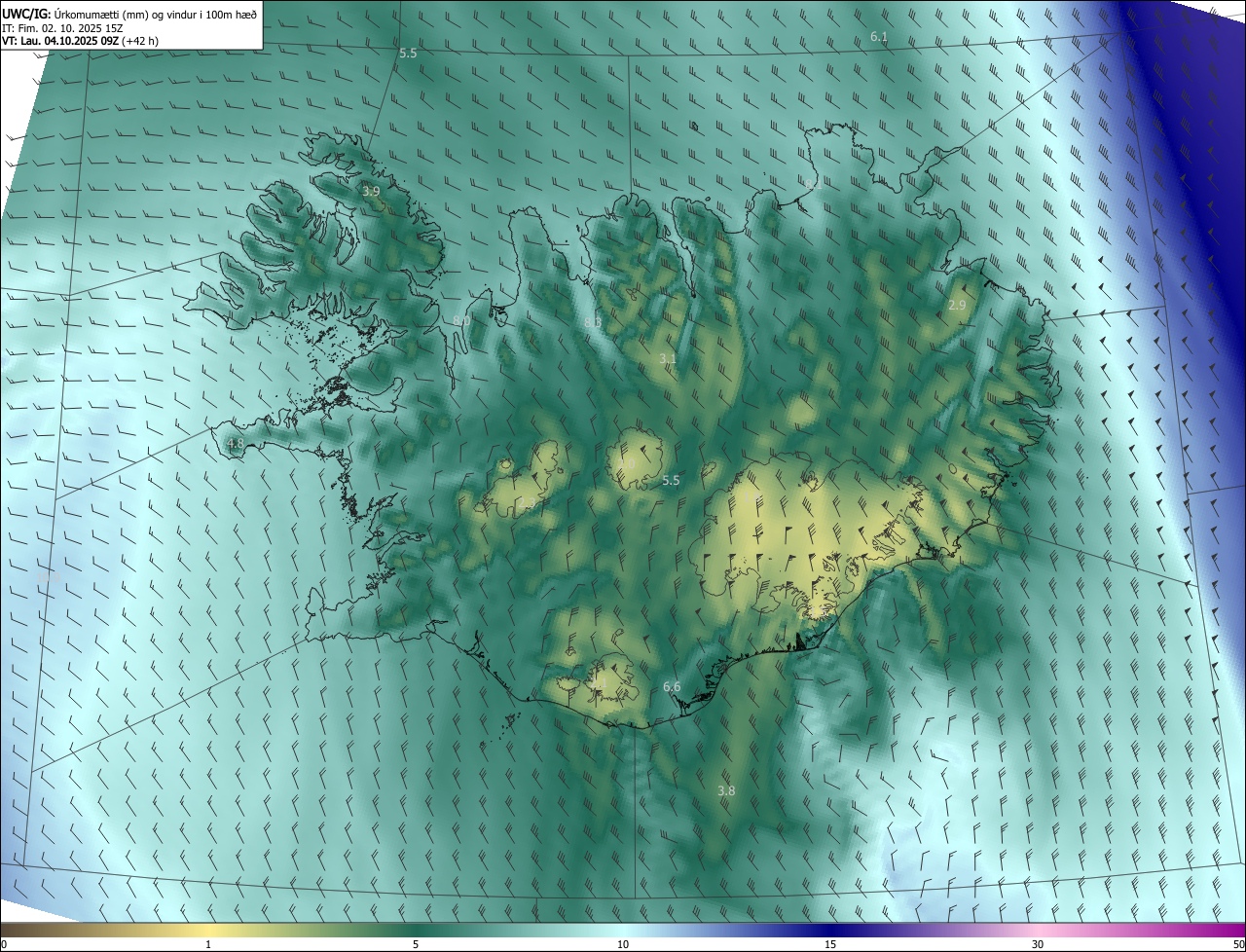Click the 6.1 value near the top edge
Screen dimensions: 1246x952
[879, 37]
